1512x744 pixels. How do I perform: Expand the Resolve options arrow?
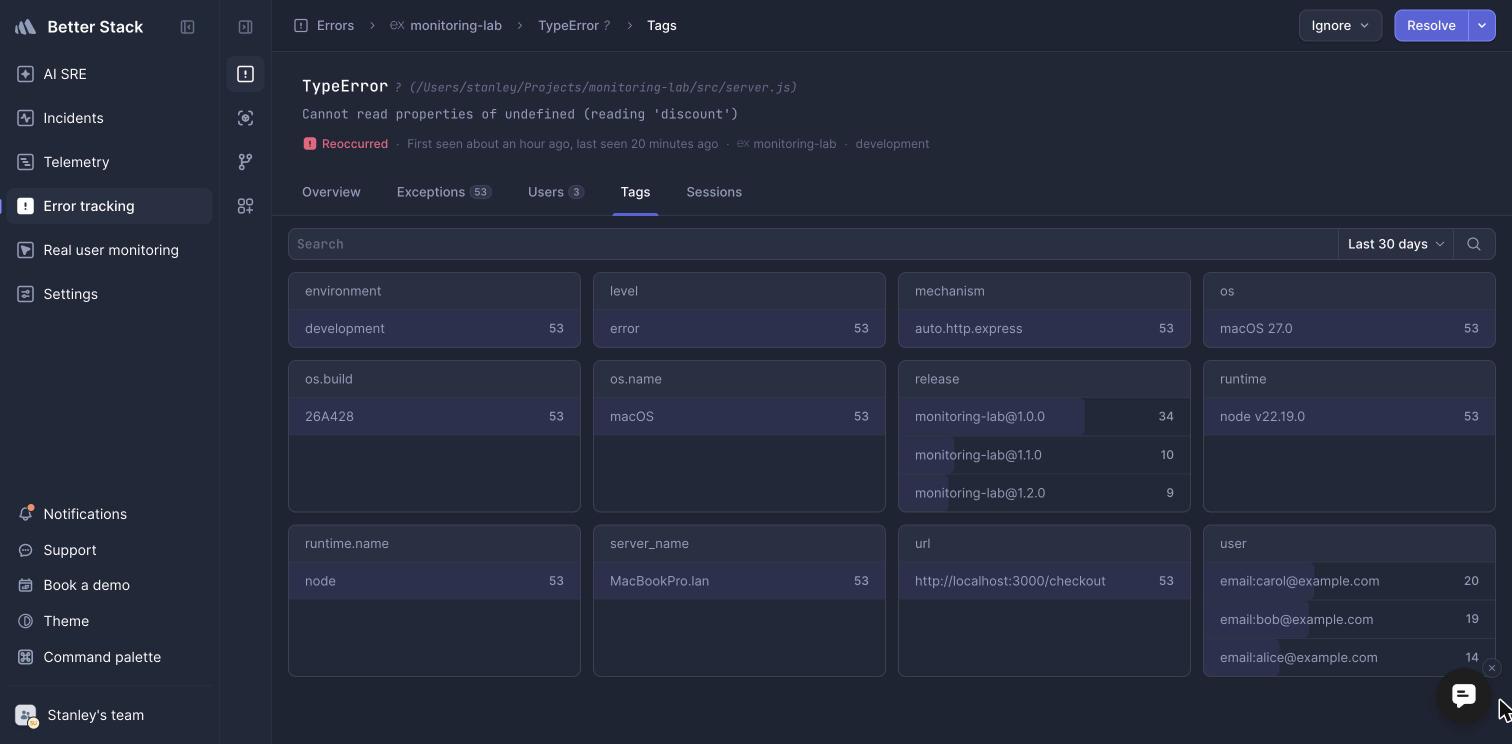click(x=1482, y=26)
